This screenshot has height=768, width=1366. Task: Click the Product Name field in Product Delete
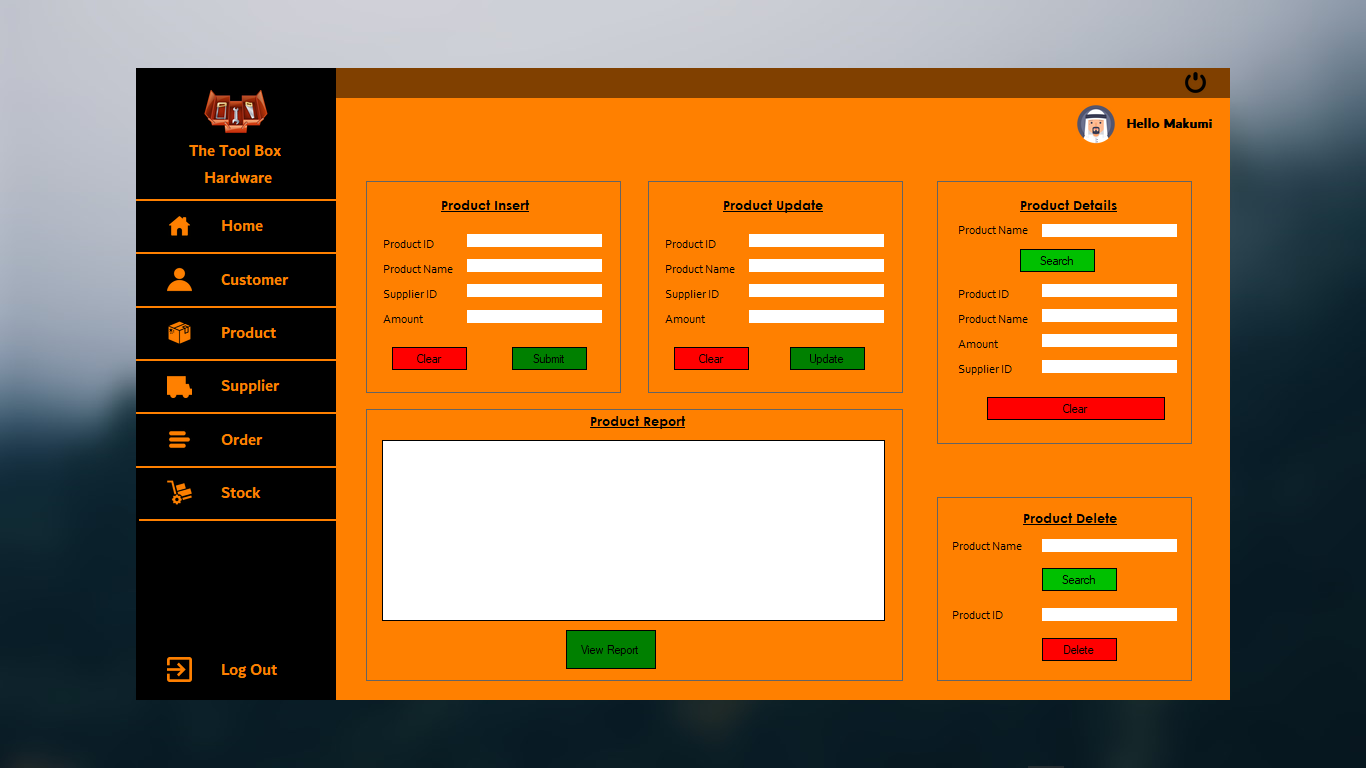click(x=1109, y=545)
